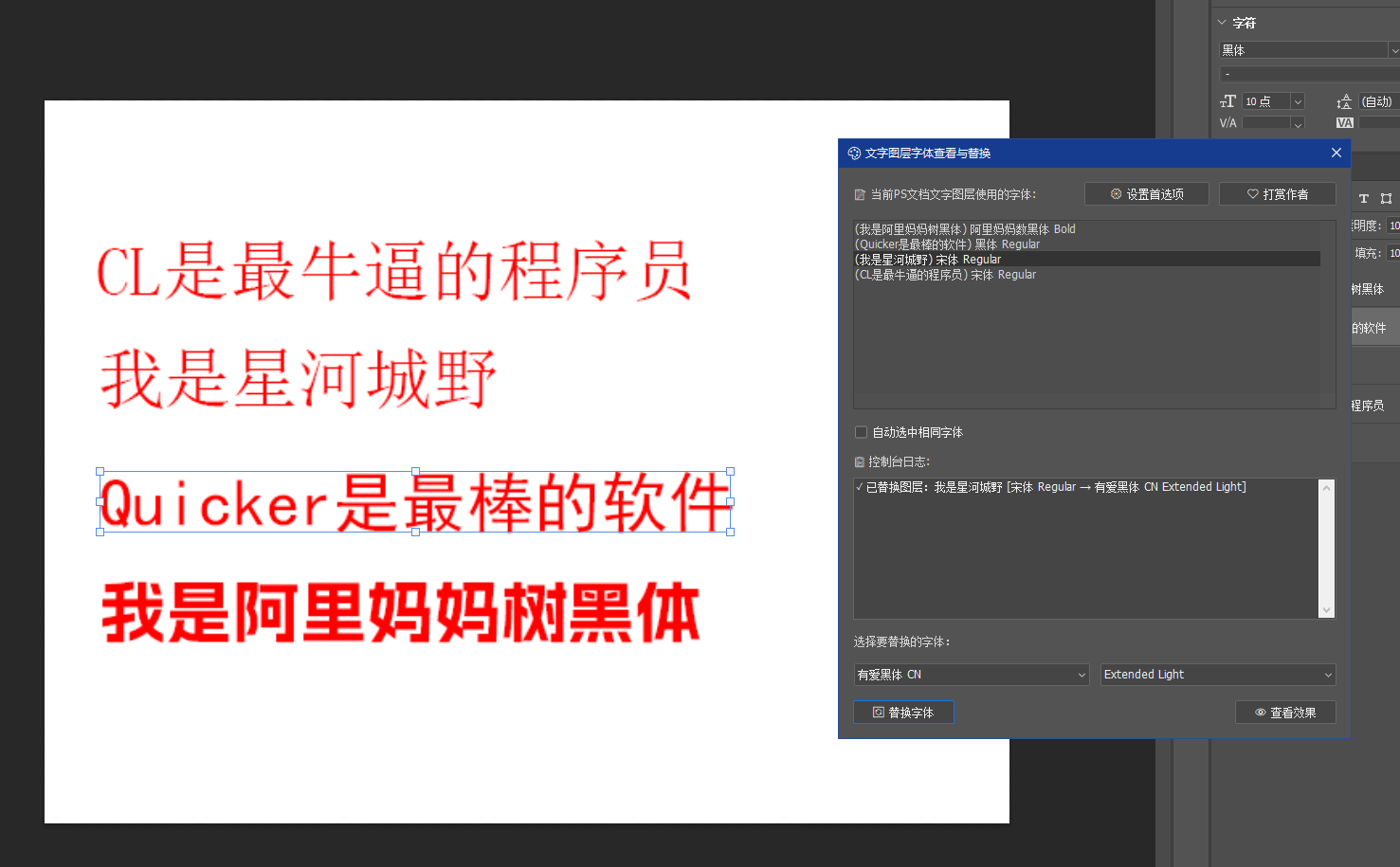Click the 我是星河城野 text on canvas
Image resolution: width=1400 pixels, height=867 pixels.
299,378
